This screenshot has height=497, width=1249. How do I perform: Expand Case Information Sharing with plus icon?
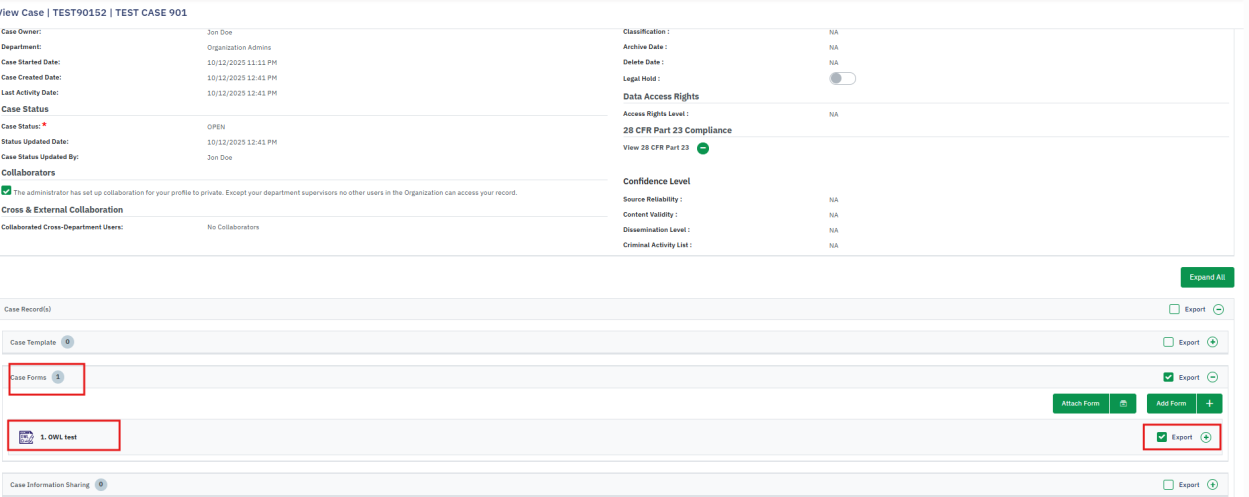[1212, 485]
